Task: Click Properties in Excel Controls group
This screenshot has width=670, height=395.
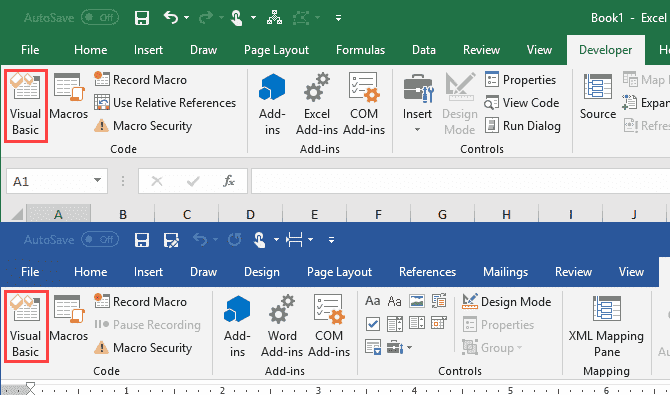Action: (520, 80)
